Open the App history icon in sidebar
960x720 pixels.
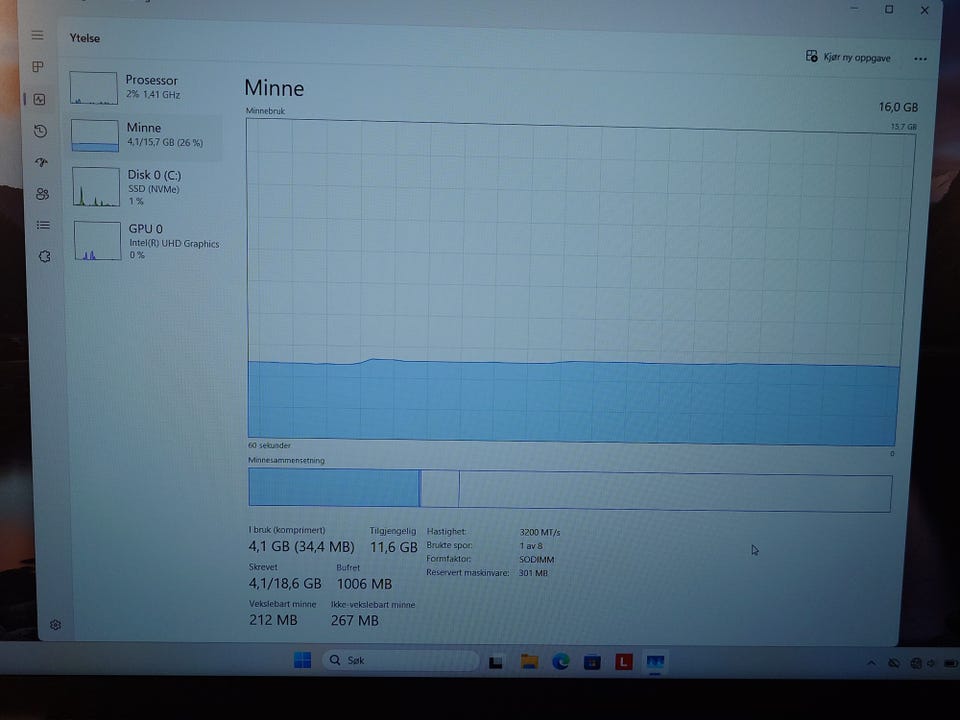click(x=40, y=131)
